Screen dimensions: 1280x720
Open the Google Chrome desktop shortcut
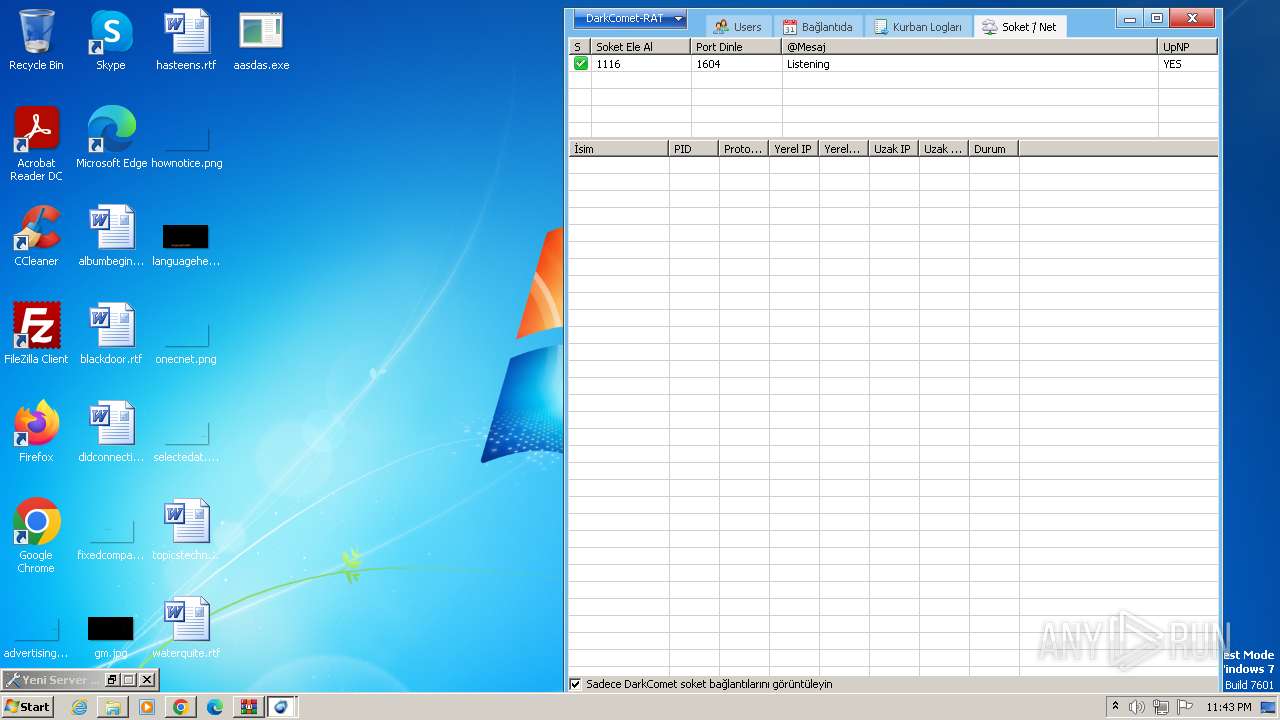[x=36, y=536]
